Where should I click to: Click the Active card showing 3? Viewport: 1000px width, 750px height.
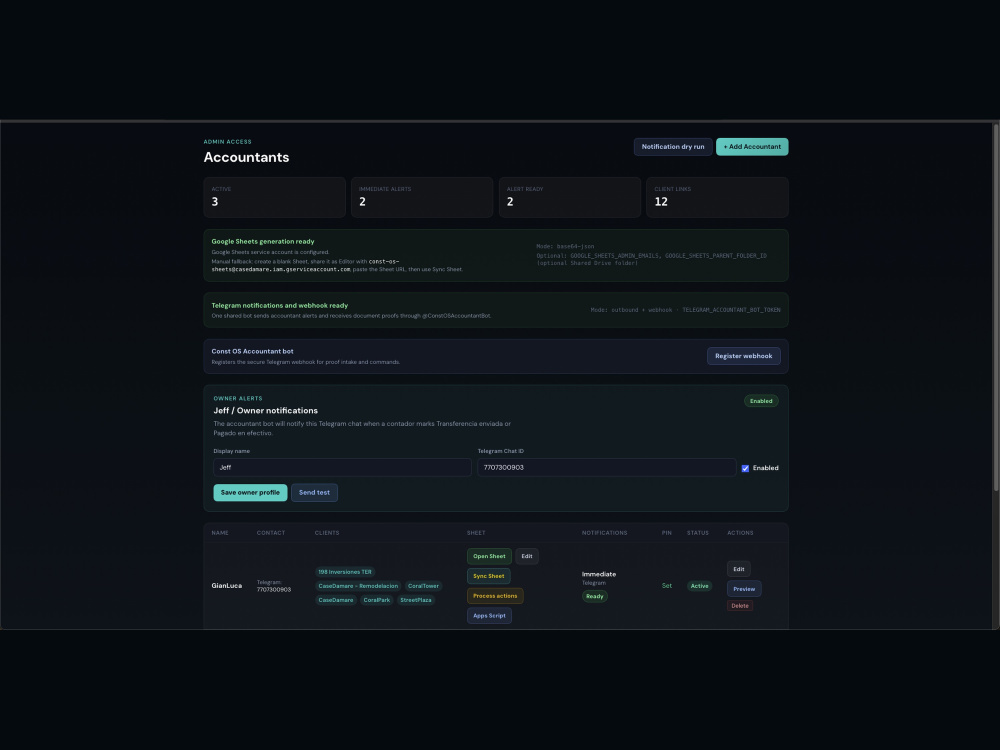pos(274,197)
